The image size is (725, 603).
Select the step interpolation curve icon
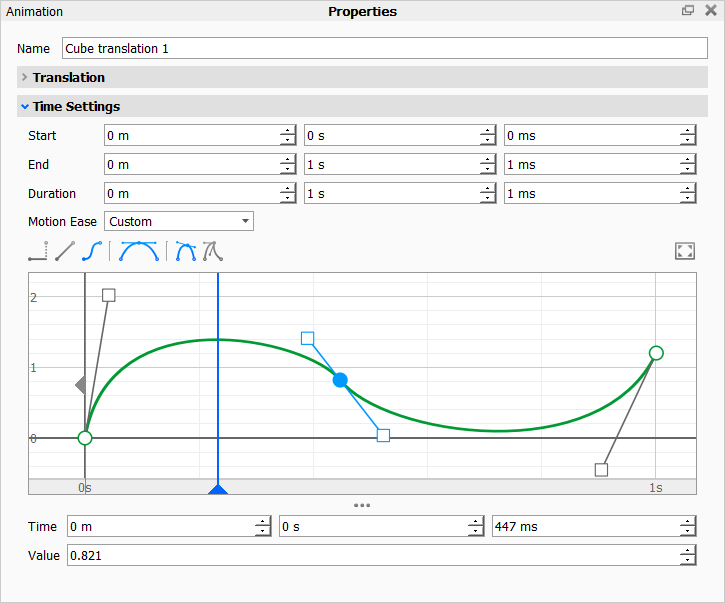[x=40, y=251]
